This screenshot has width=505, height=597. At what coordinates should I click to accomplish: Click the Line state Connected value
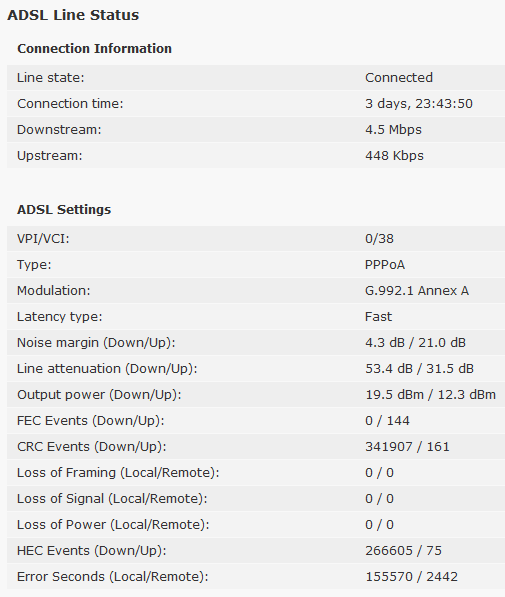(399, 78)
